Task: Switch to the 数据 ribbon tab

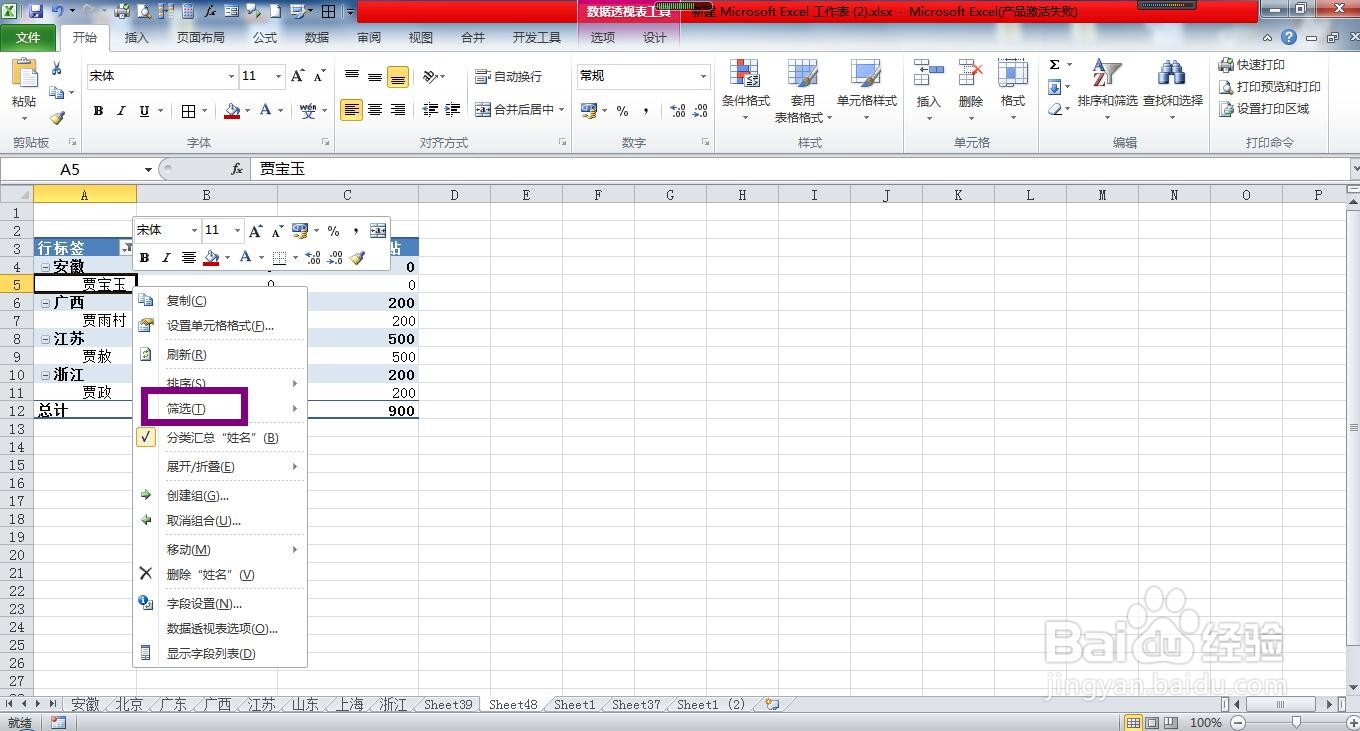Action: [317, 38]
